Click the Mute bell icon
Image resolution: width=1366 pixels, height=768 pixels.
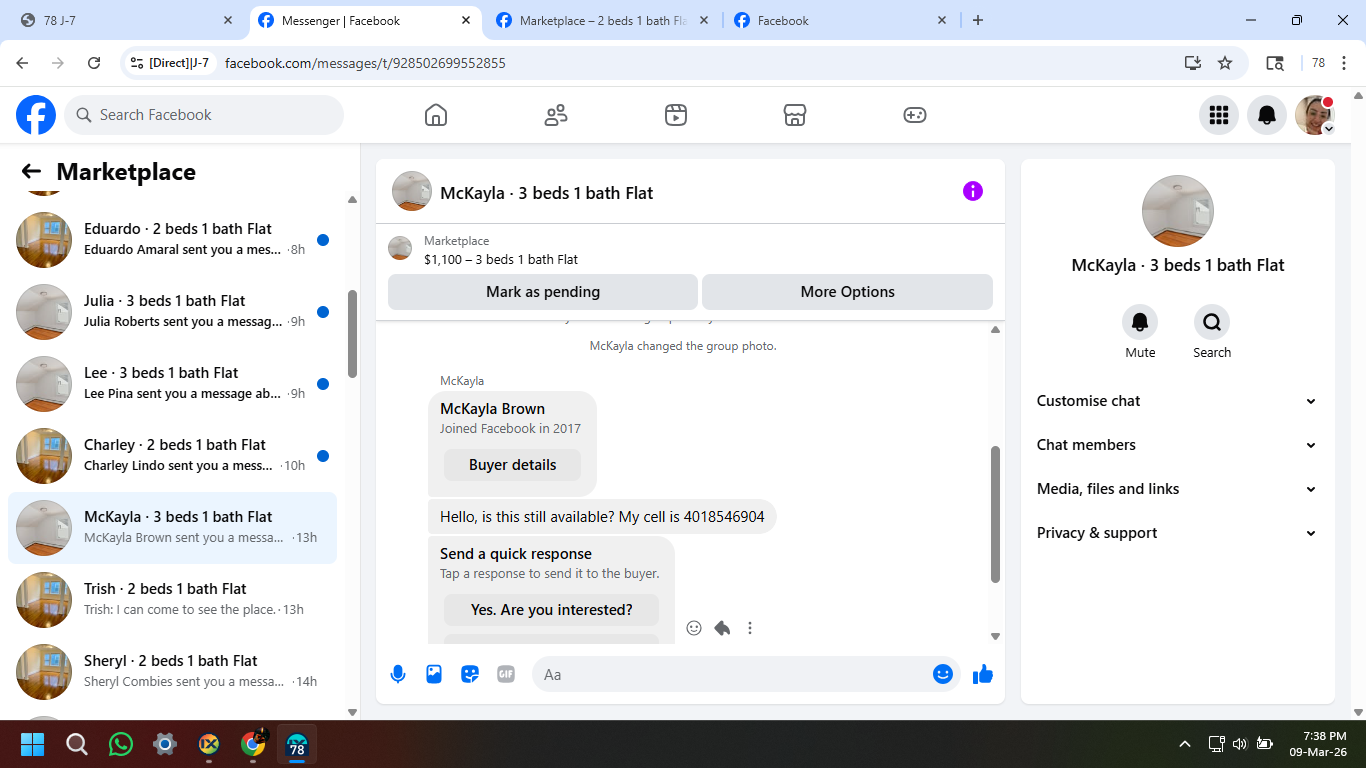point(1140,322)
